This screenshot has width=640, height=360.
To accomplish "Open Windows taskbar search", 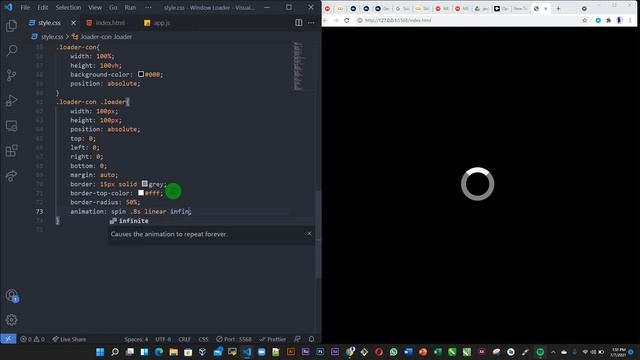I will (x=115, y=352).
